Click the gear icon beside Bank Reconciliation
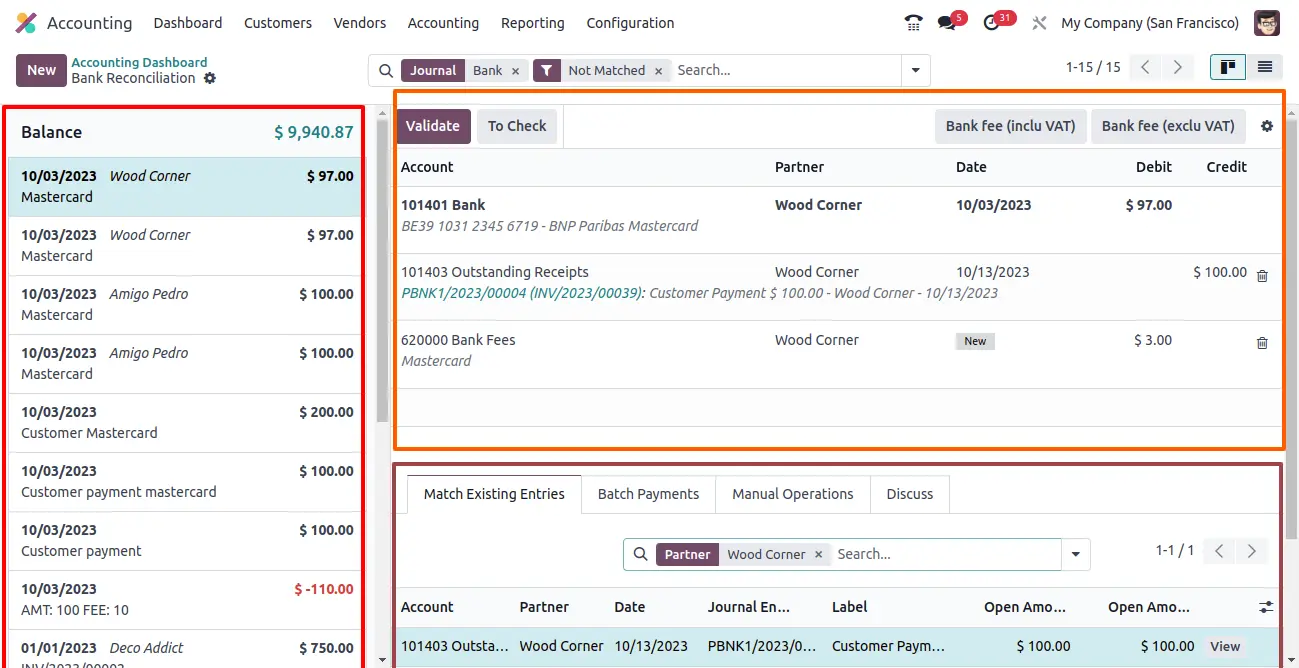Image resolution: width=1299 pixels, height=668 pixels. 210,78
